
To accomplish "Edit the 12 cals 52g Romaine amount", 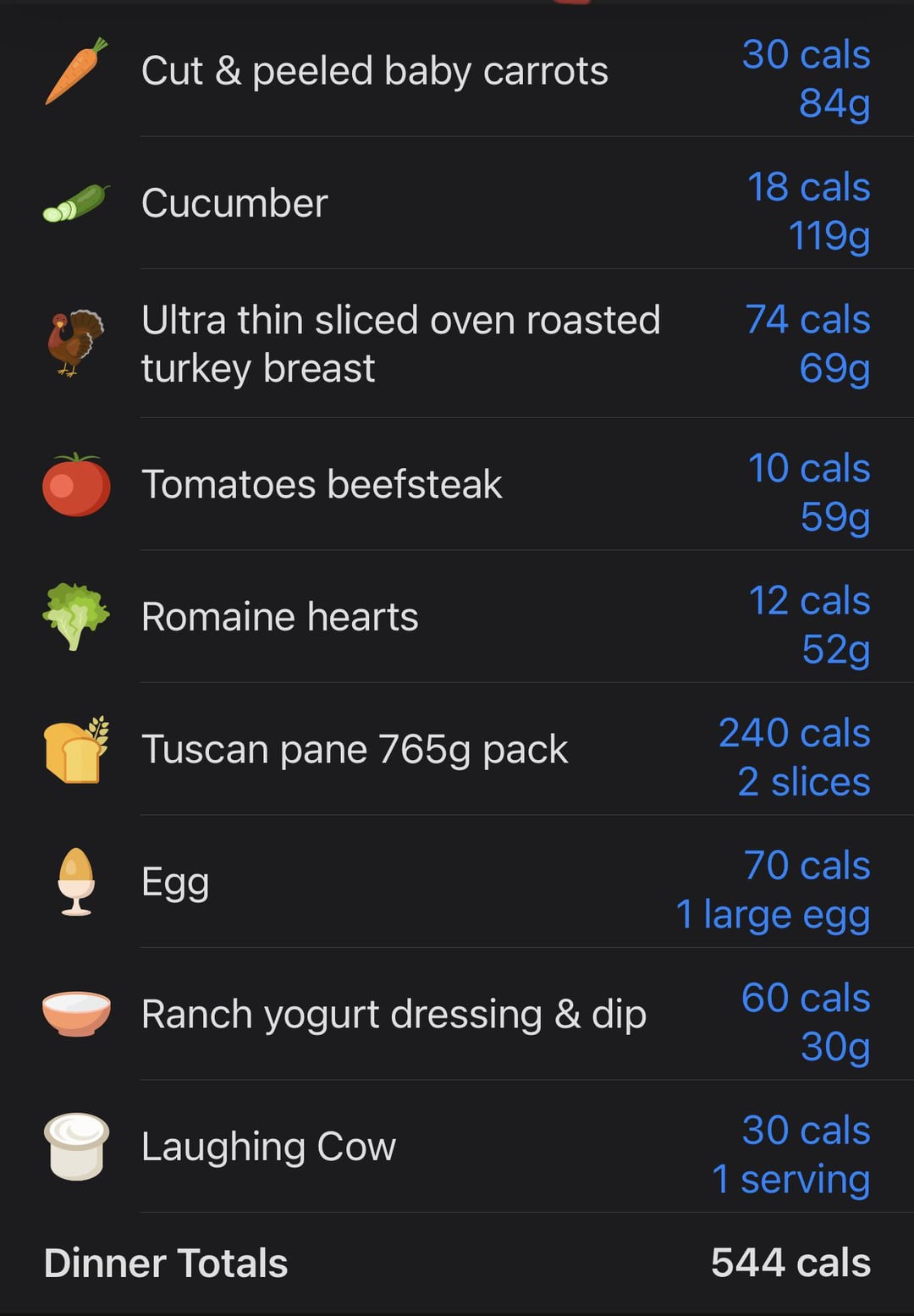I will point(810,625).
